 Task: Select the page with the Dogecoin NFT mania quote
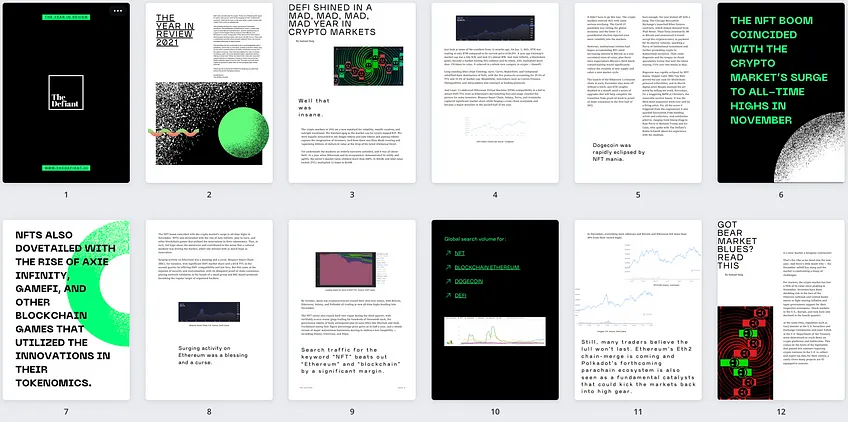pyautogui.click(x=638, y=93)
